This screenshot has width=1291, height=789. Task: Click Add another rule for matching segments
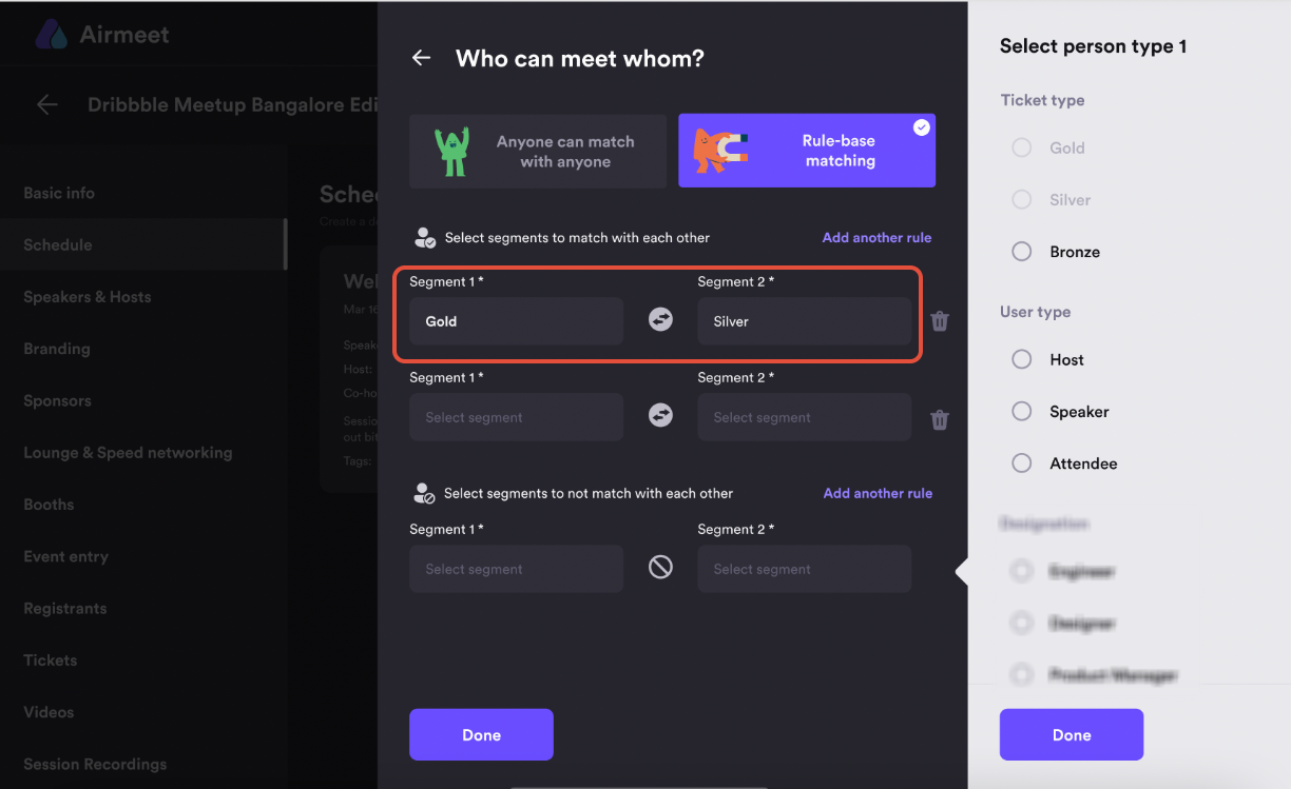[x=877, y=238]
